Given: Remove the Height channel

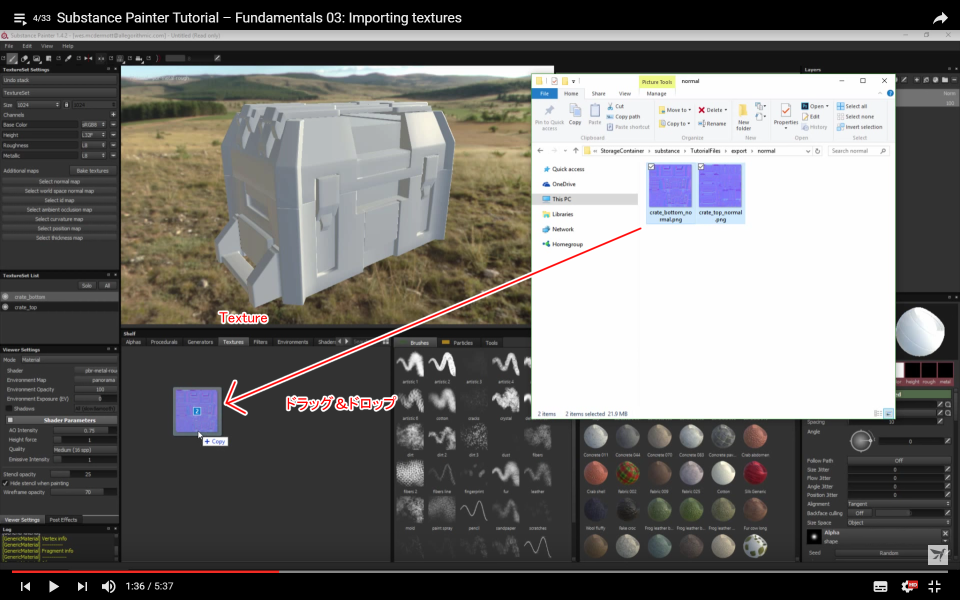Looking at the screenshot, I should [113, 135].
